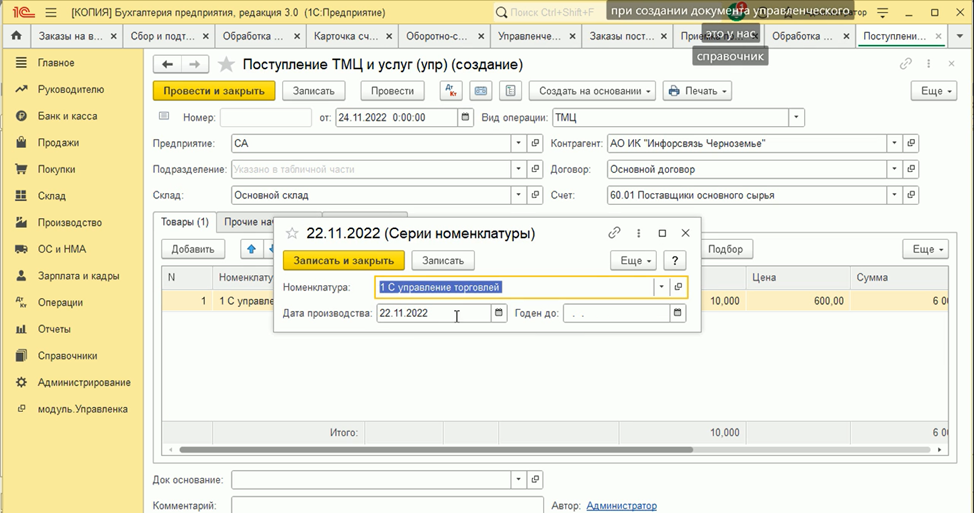This screenshot has width=974, height=513.
Task: Open Док основание record icon
Action: pos(535,479)
